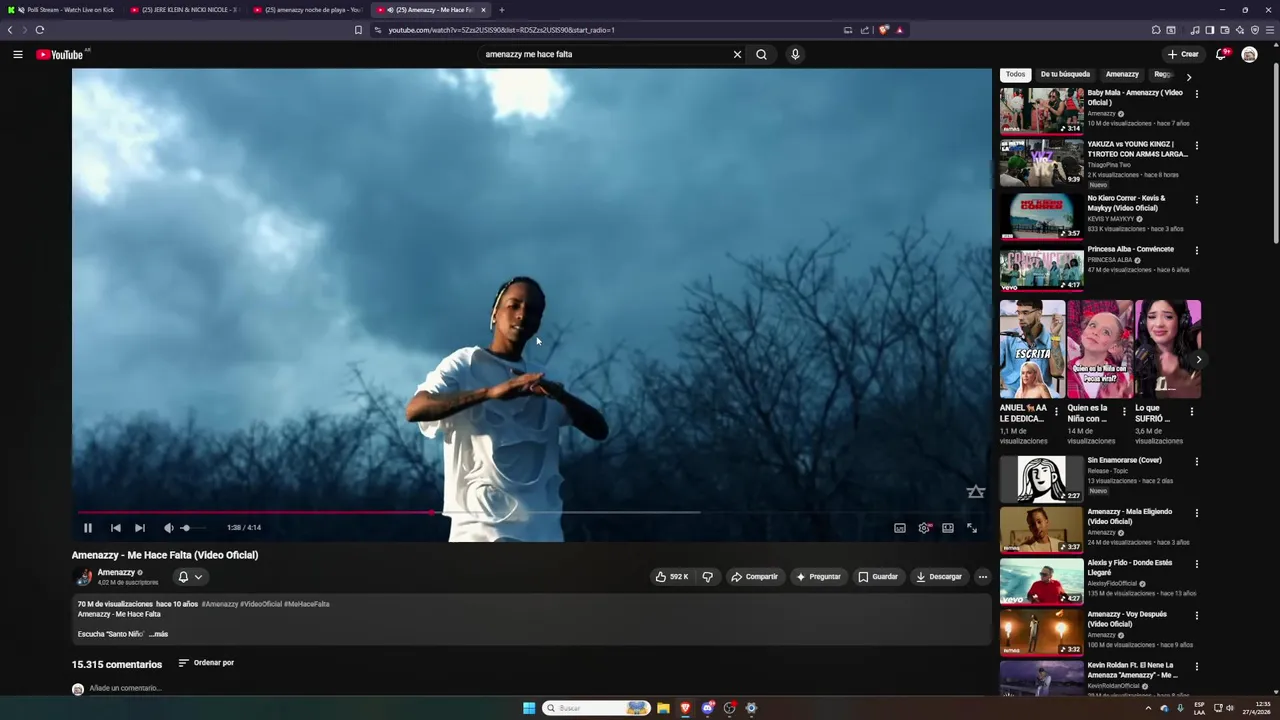This screenshot has width=1280, height=720.
Task: Pause the video with the pause button
Action: pyautogui.click(x=87, y=528)
